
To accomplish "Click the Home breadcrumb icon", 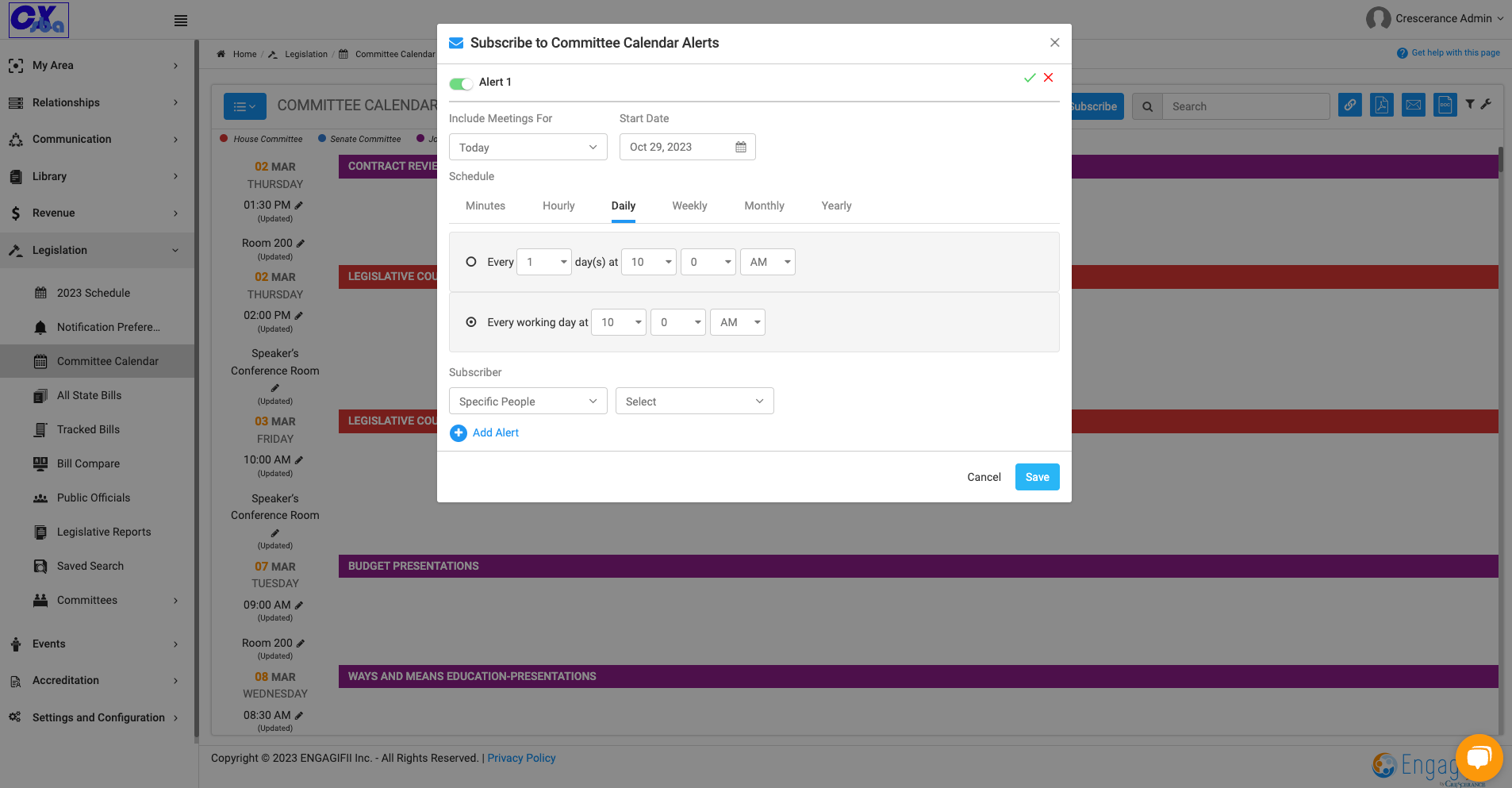I will coord(221,54).
